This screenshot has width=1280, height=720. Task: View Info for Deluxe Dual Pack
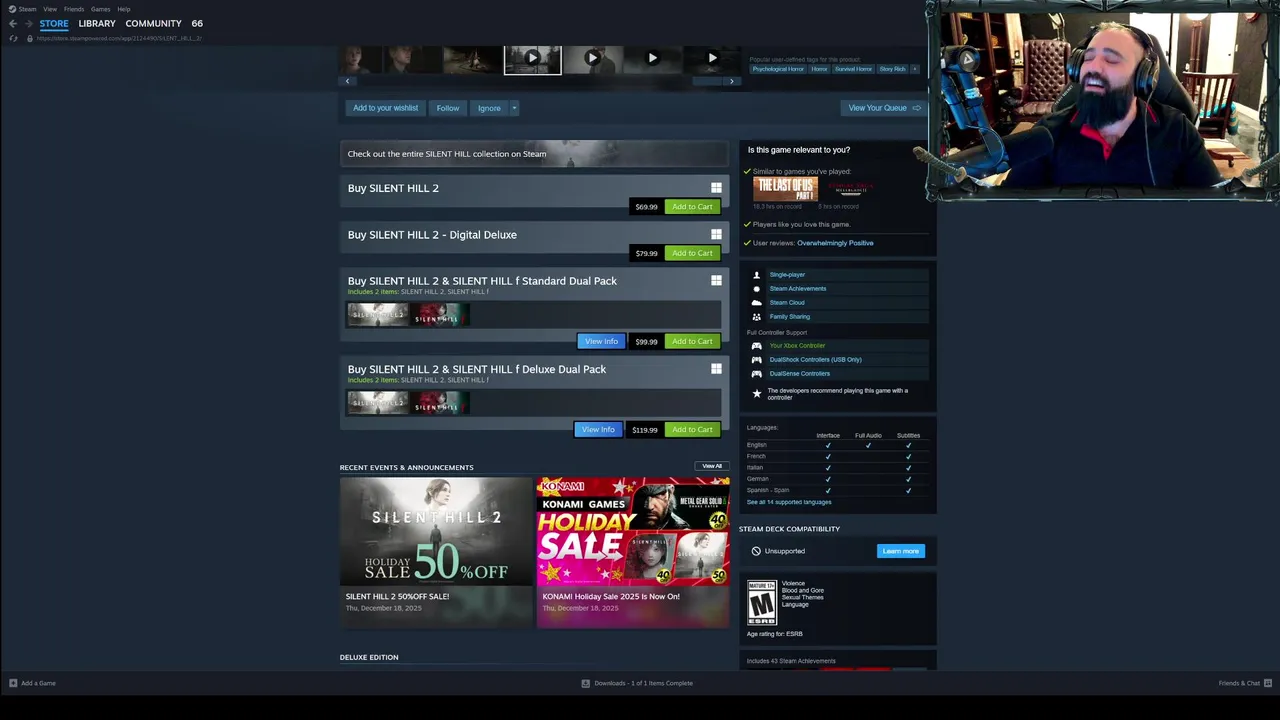point(598,429)
